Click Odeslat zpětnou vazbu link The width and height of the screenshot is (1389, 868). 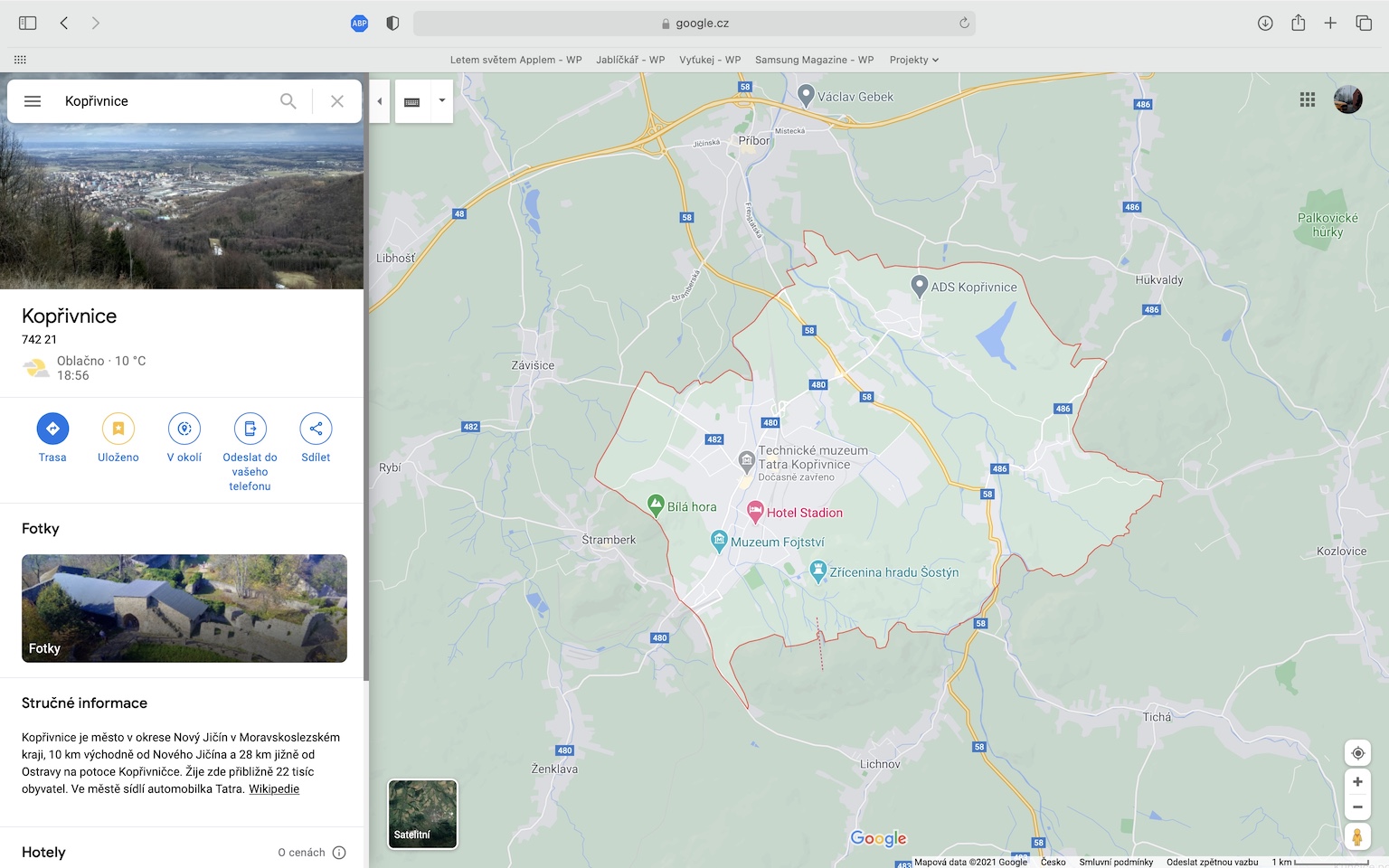[x=1213, y=862]
